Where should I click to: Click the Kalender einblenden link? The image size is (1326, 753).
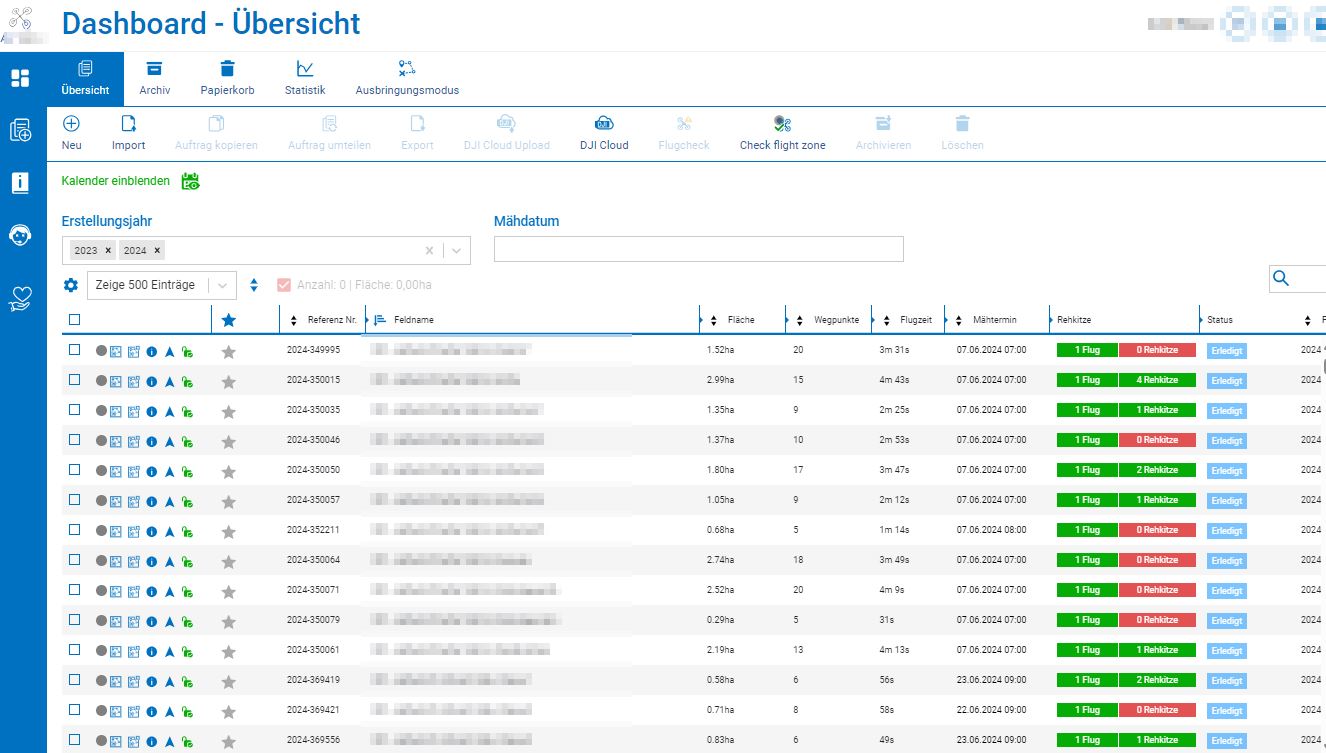coord(115,181)
